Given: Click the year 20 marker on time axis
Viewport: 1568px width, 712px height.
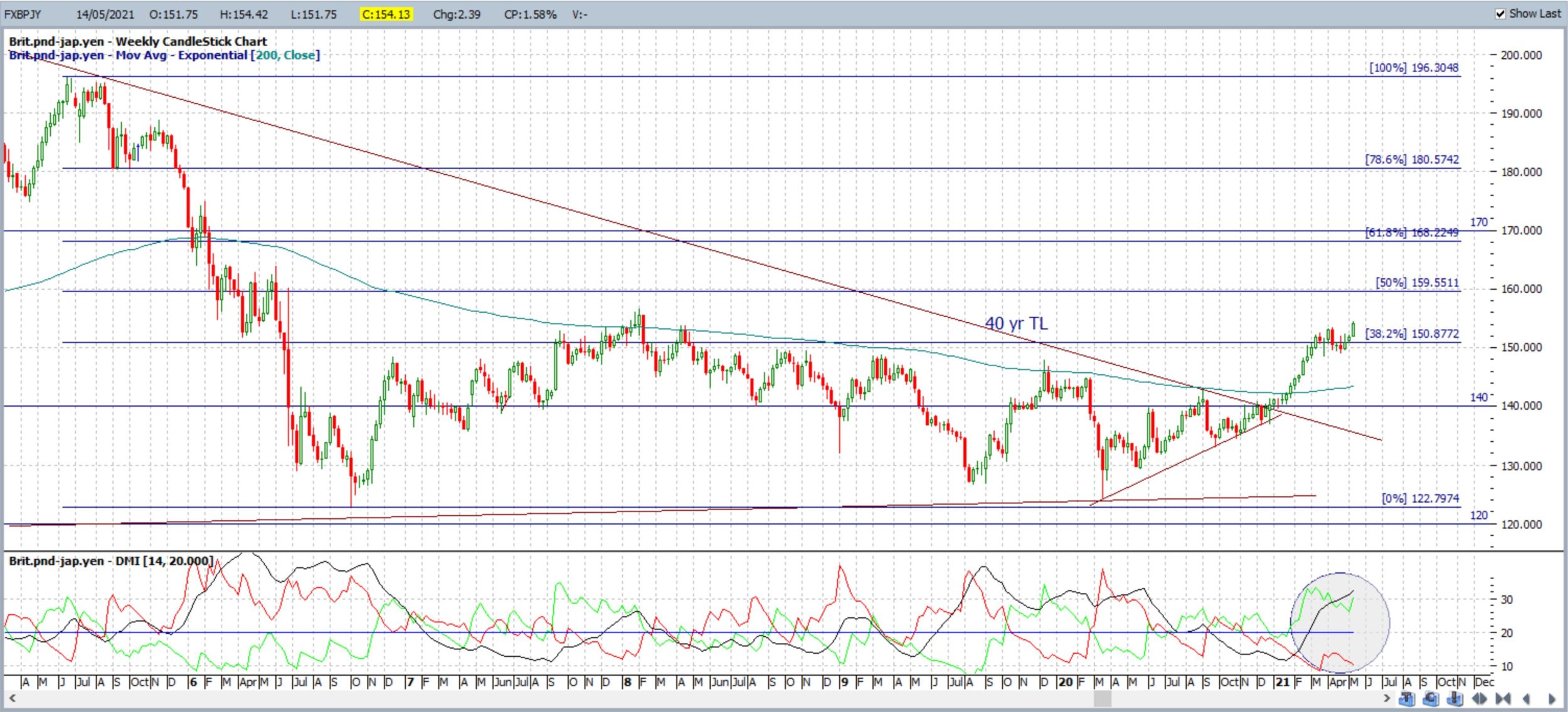Looking at the screenshot, I should 1065,682.
